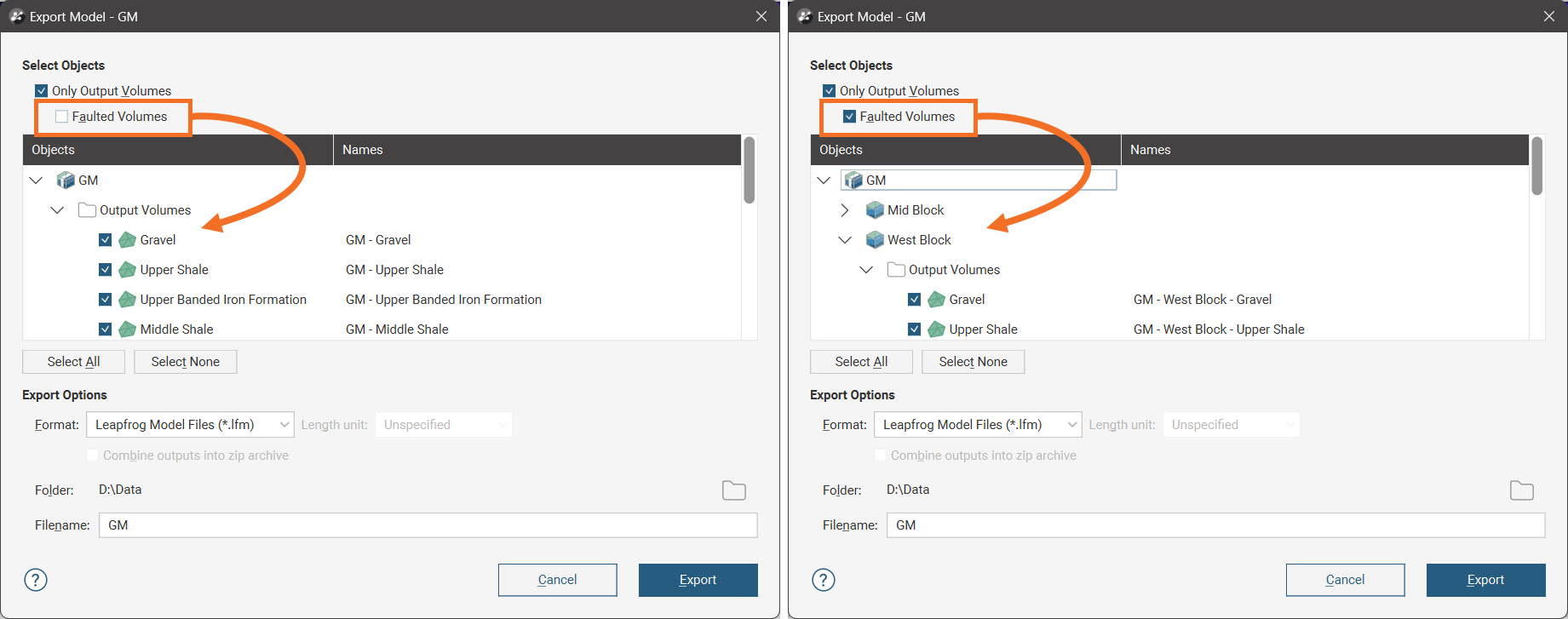Enable Faulted Volumes in left dialog
Image resolution: width=1568 pixels, height=619 pixels.
click(x=62, y=117)
